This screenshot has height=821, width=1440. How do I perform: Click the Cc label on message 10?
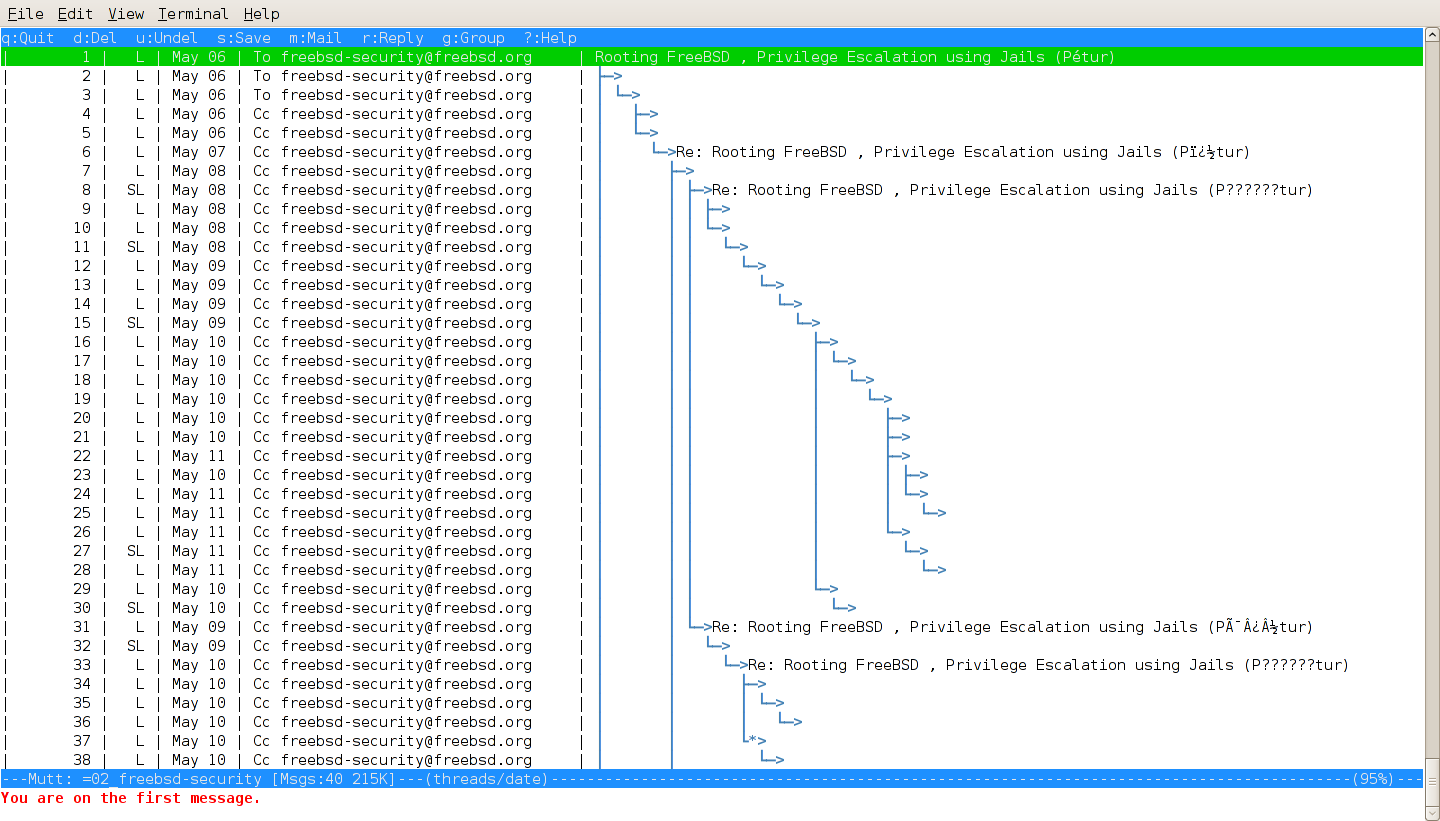coord(262,228)
